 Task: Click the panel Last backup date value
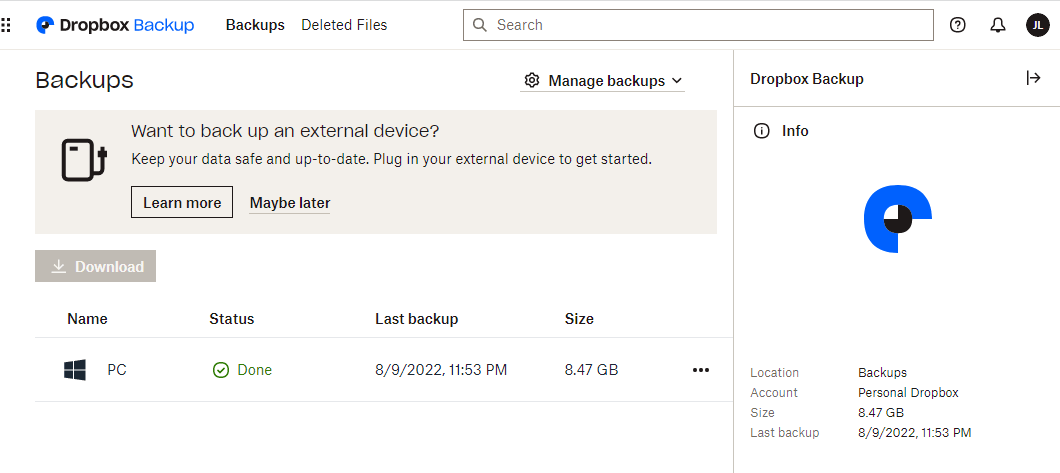point(915,432)
